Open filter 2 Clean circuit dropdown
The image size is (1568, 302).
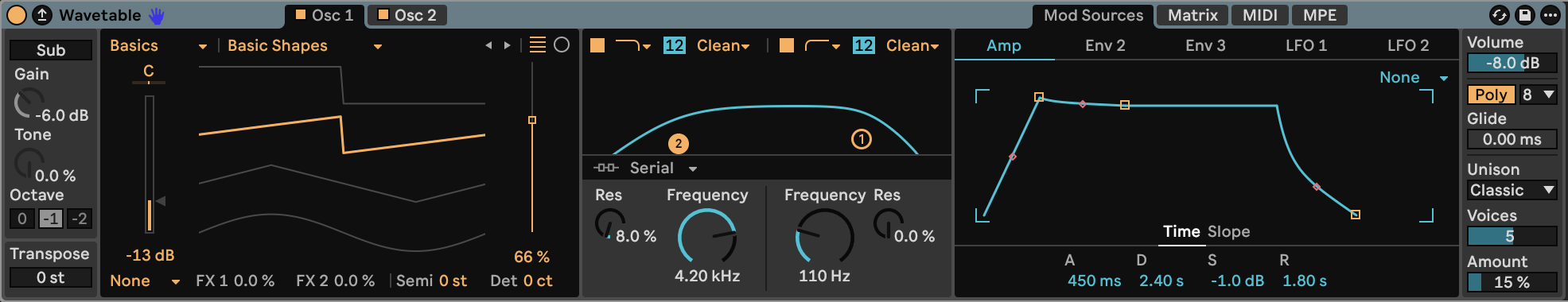click(x=912, y=45)
